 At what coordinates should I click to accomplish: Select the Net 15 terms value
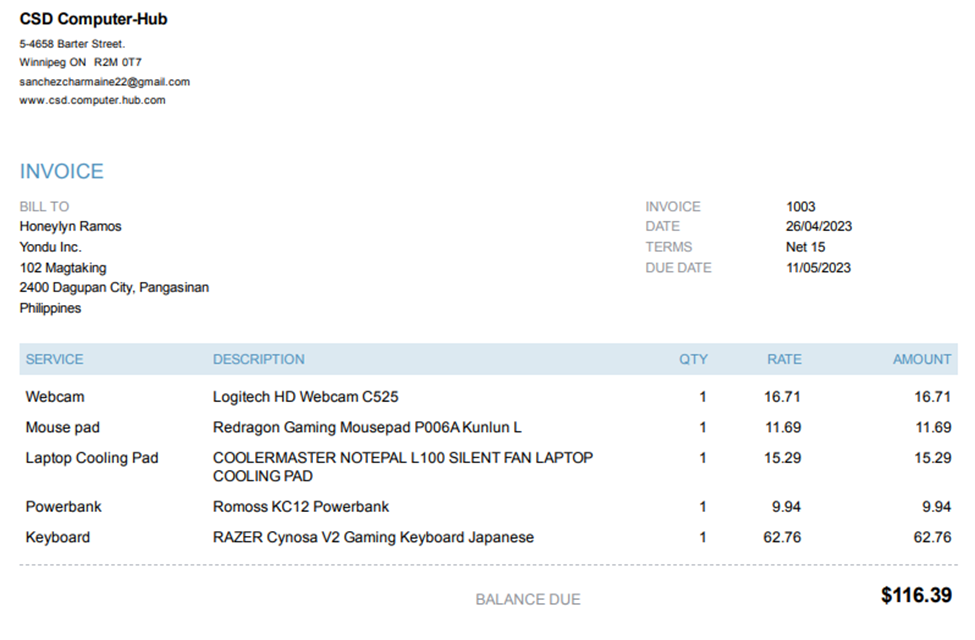[805, 247]
